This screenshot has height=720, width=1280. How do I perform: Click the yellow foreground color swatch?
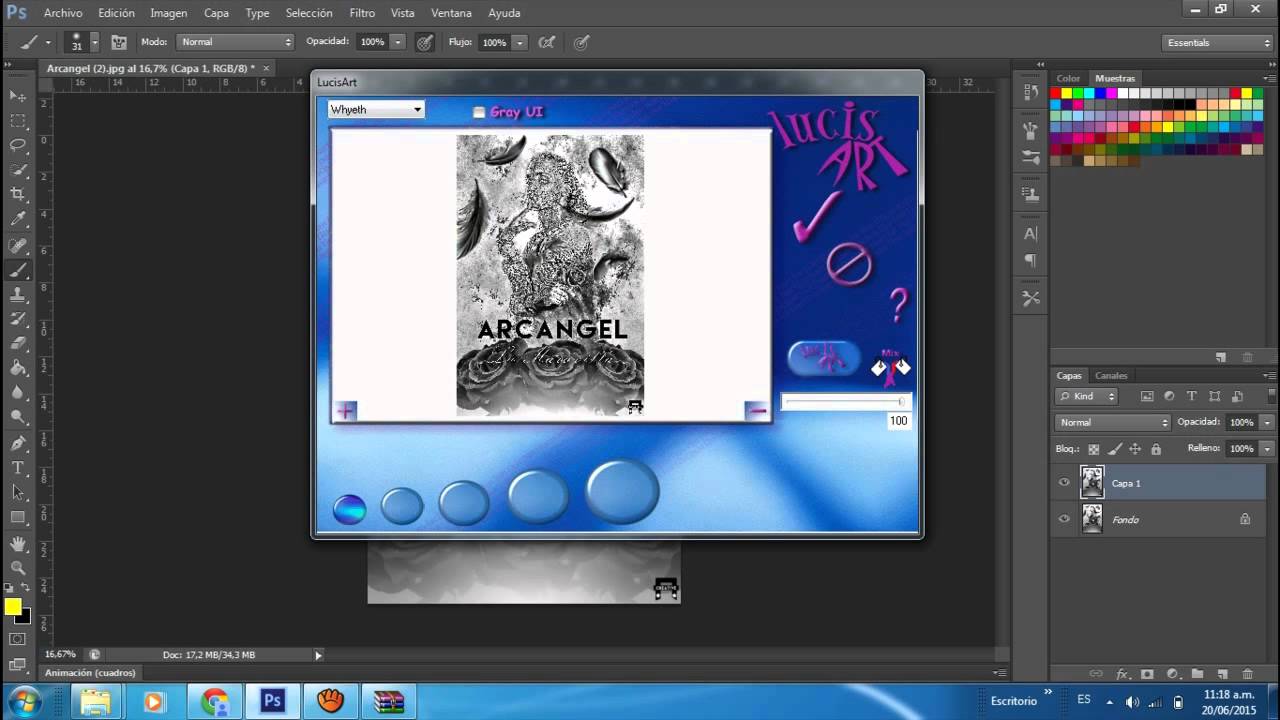13,606
